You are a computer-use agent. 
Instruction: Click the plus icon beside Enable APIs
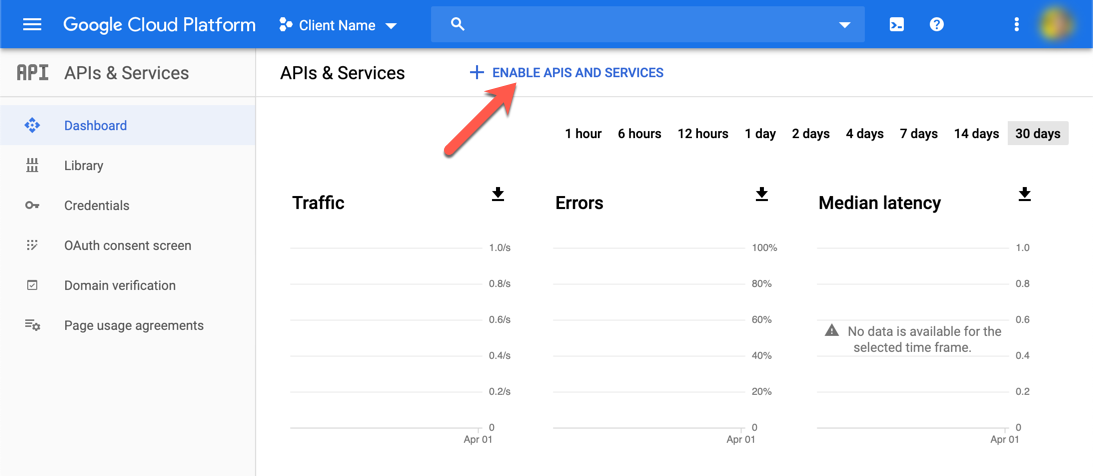click(x=477, y=72)
